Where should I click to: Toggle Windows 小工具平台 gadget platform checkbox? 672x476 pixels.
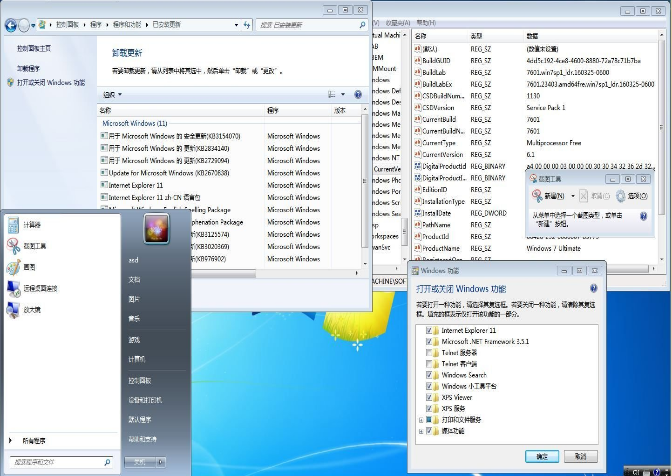[429, 386]
